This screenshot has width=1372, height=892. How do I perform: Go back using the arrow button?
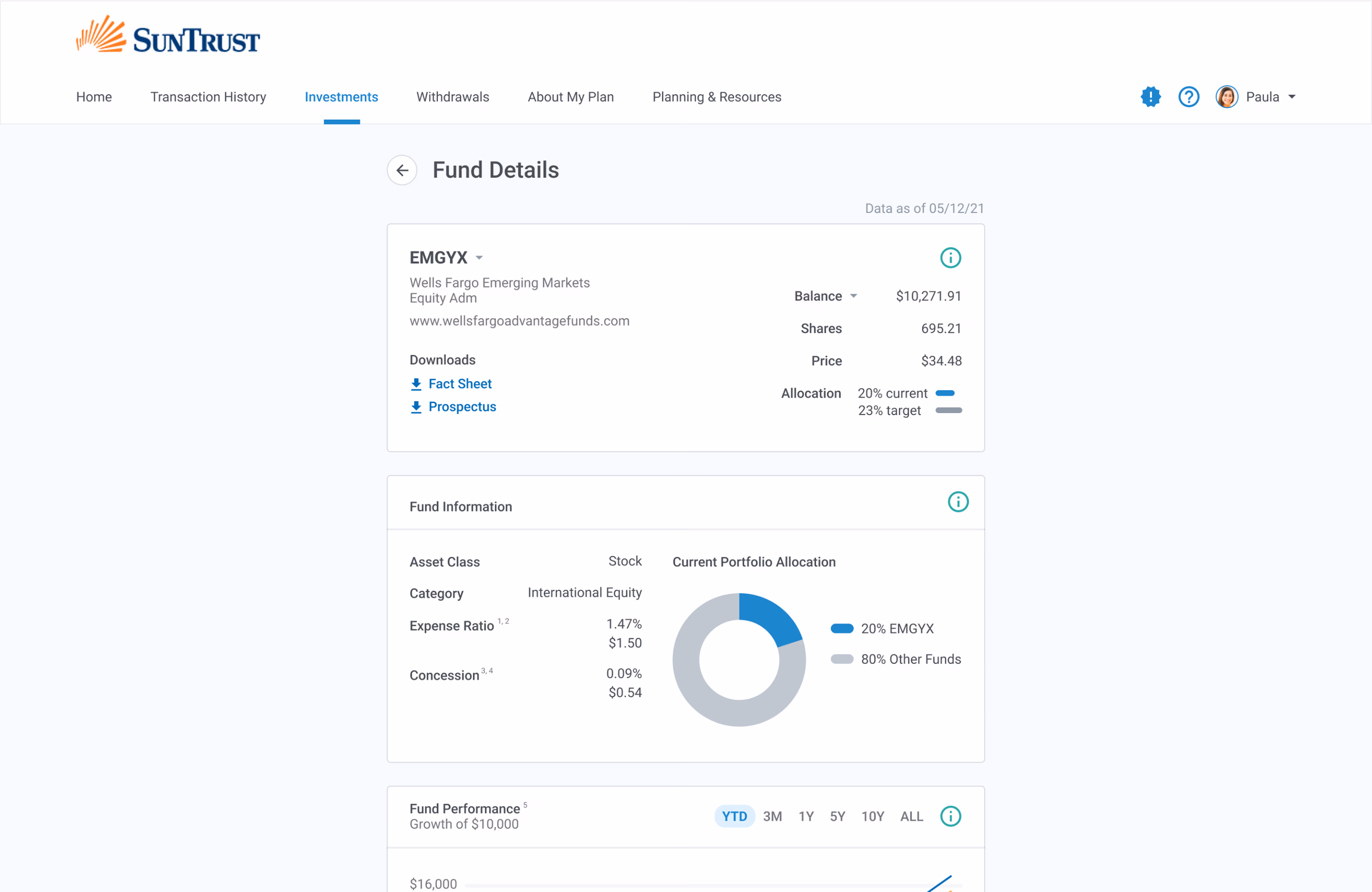click(x=402, y=170)
